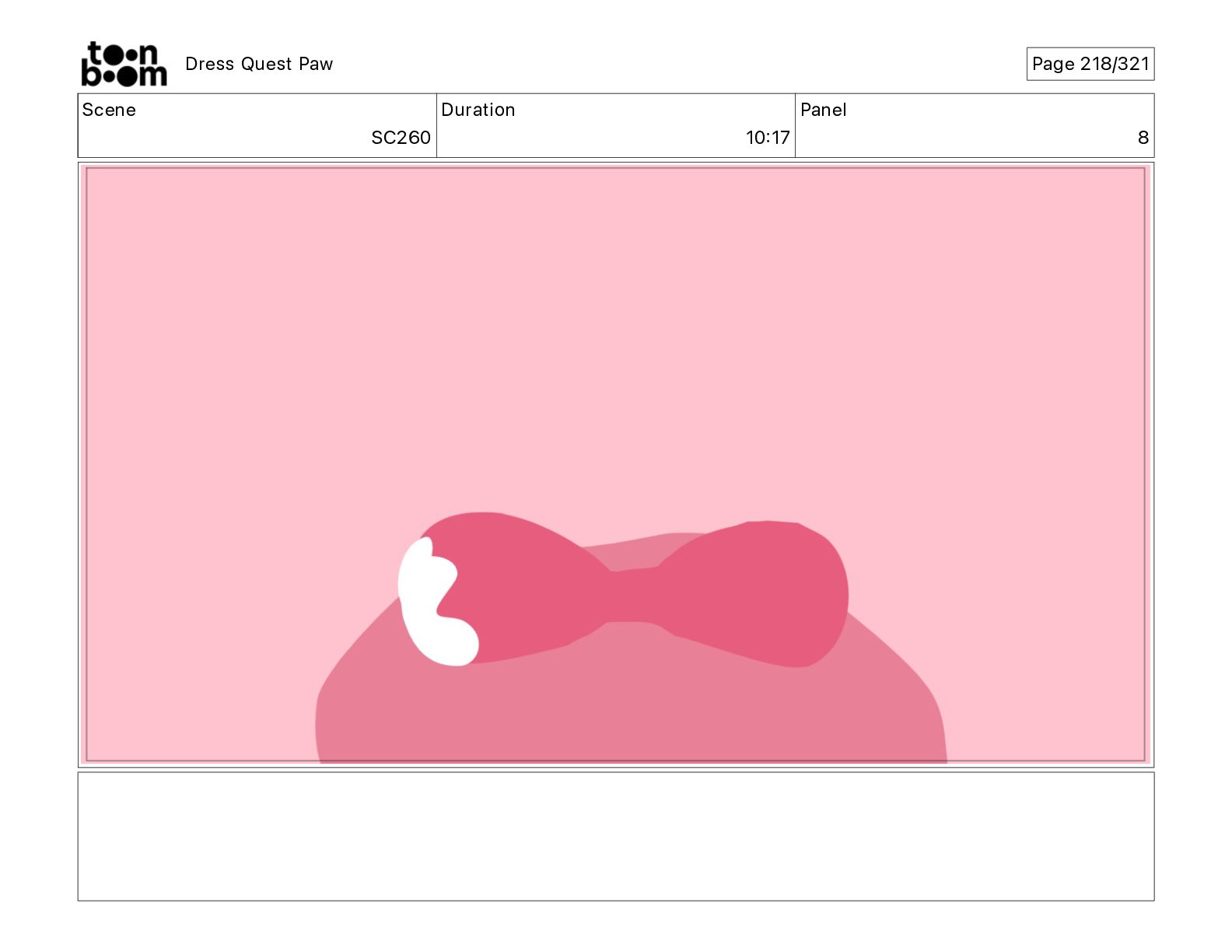Click the 'Dress Quest Paw' project title

coord(259,64)
